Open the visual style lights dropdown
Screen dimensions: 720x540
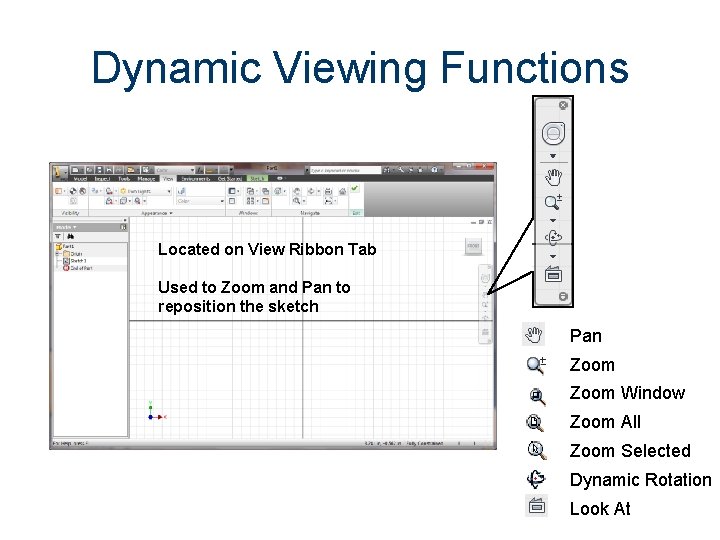(146, 191)
